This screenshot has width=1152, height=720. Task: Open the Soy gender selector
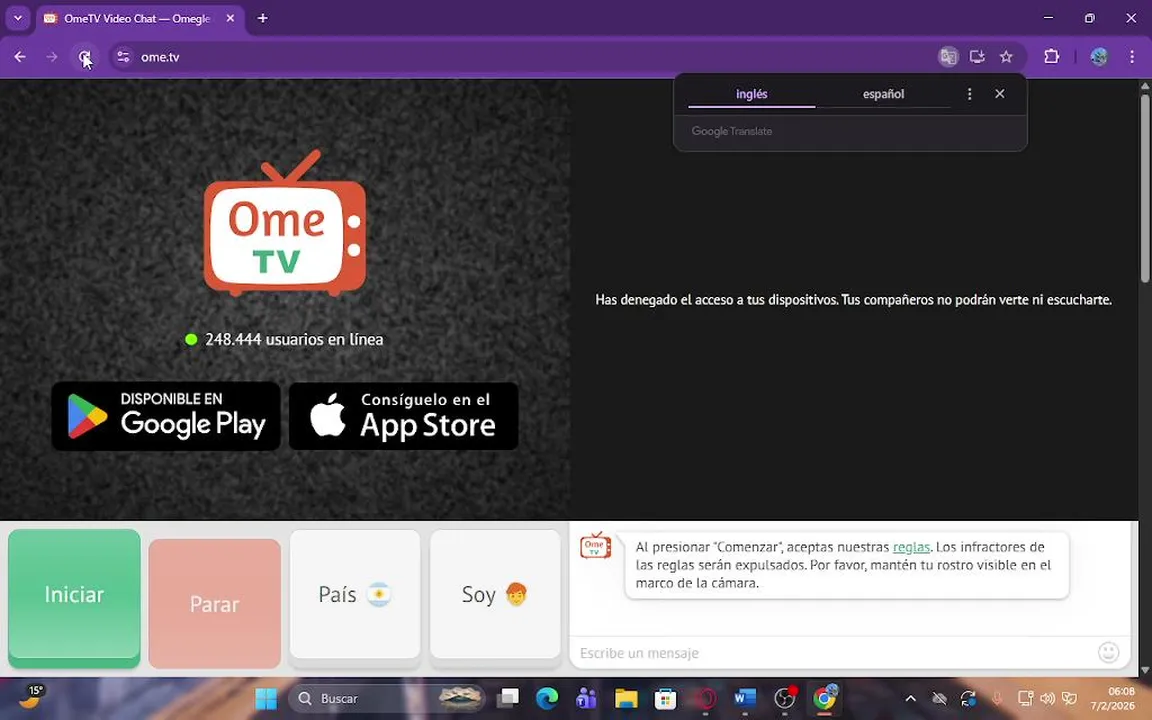(495, 594)
